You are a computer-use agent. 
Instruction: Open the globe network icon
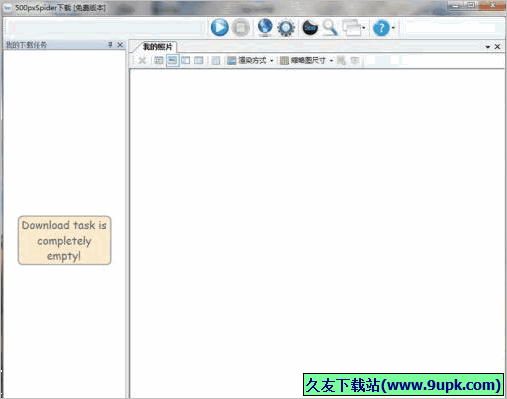(265, 27)
